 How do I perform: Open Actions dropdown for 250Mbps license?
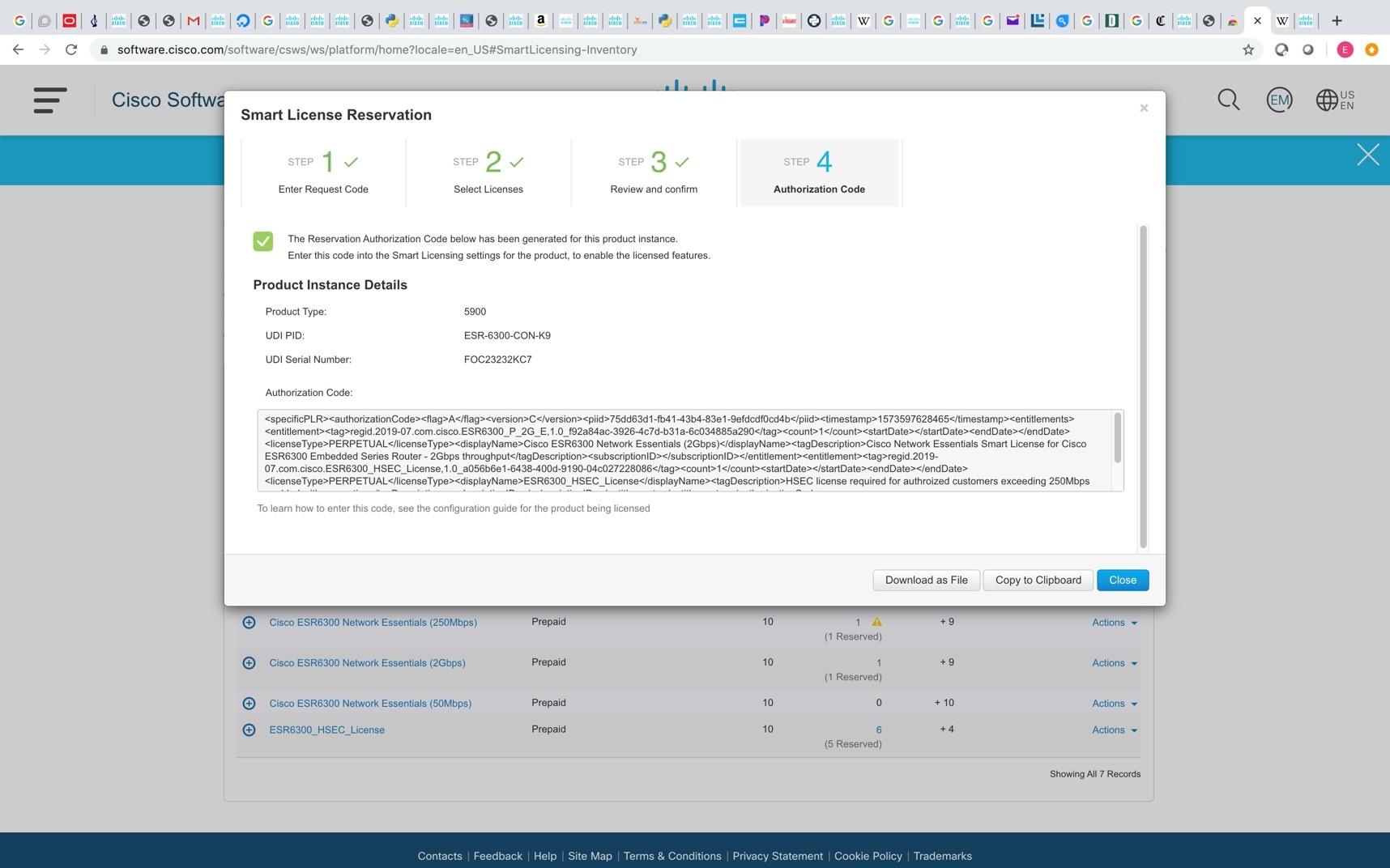[x=1114, y=623]
